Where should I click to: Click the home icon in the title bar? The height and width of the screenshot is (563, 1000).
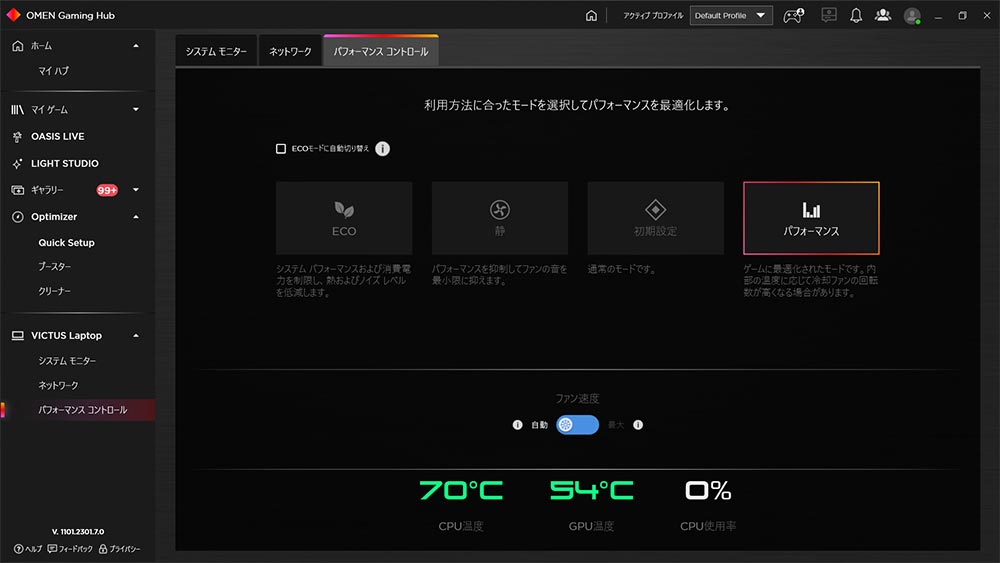[591, 16]
